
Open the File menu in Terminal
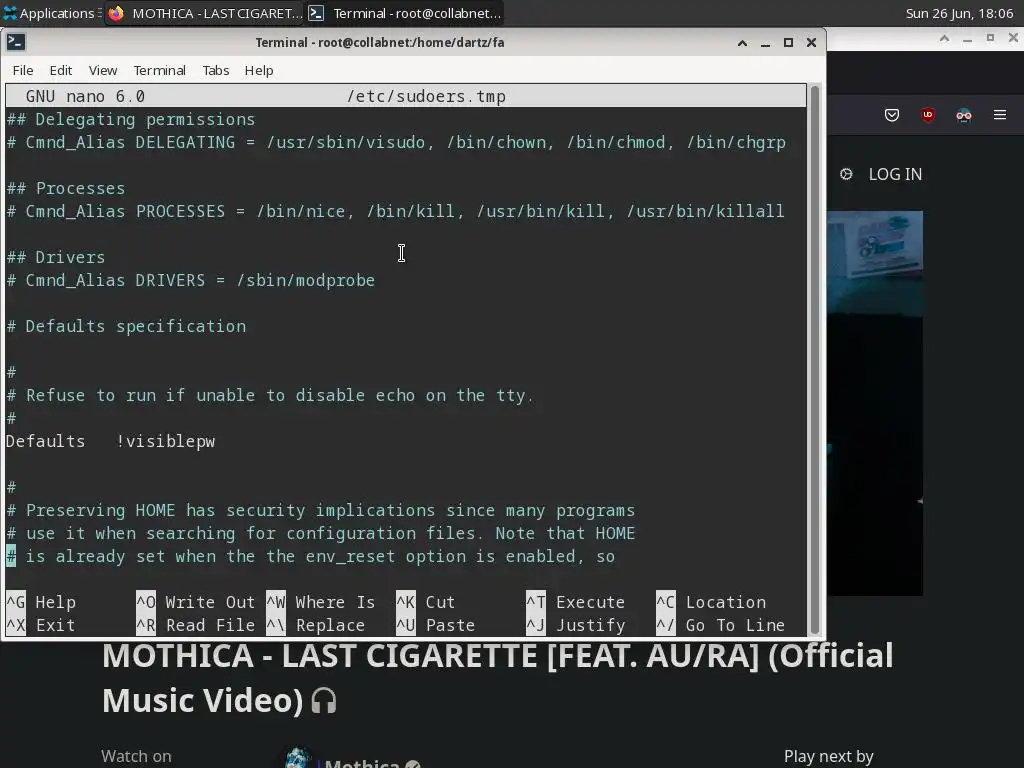coord(23,71)
